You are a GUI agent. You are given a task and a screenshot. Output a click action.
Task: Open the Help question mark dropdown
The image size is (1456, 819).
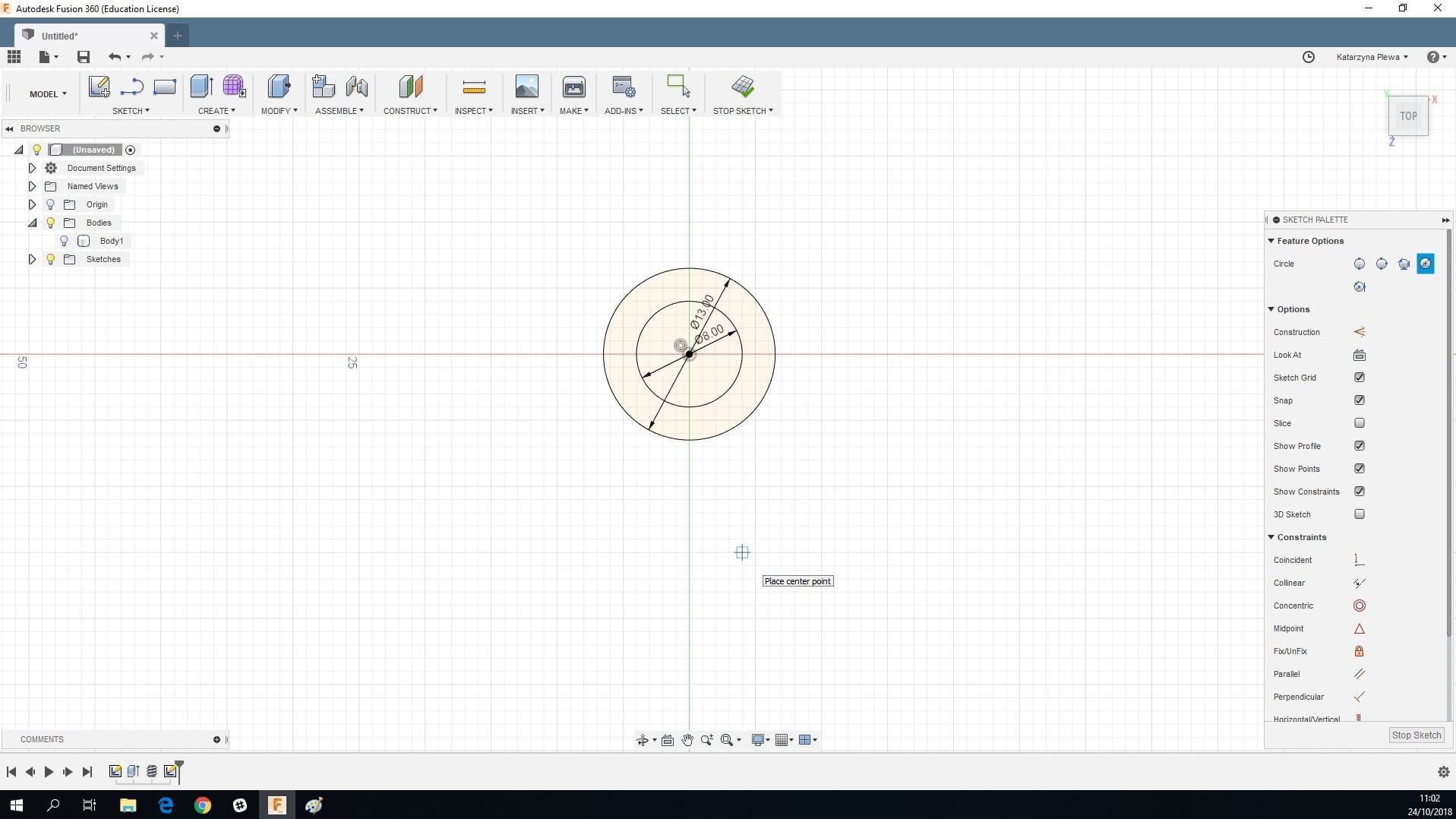coord(1436,57)
